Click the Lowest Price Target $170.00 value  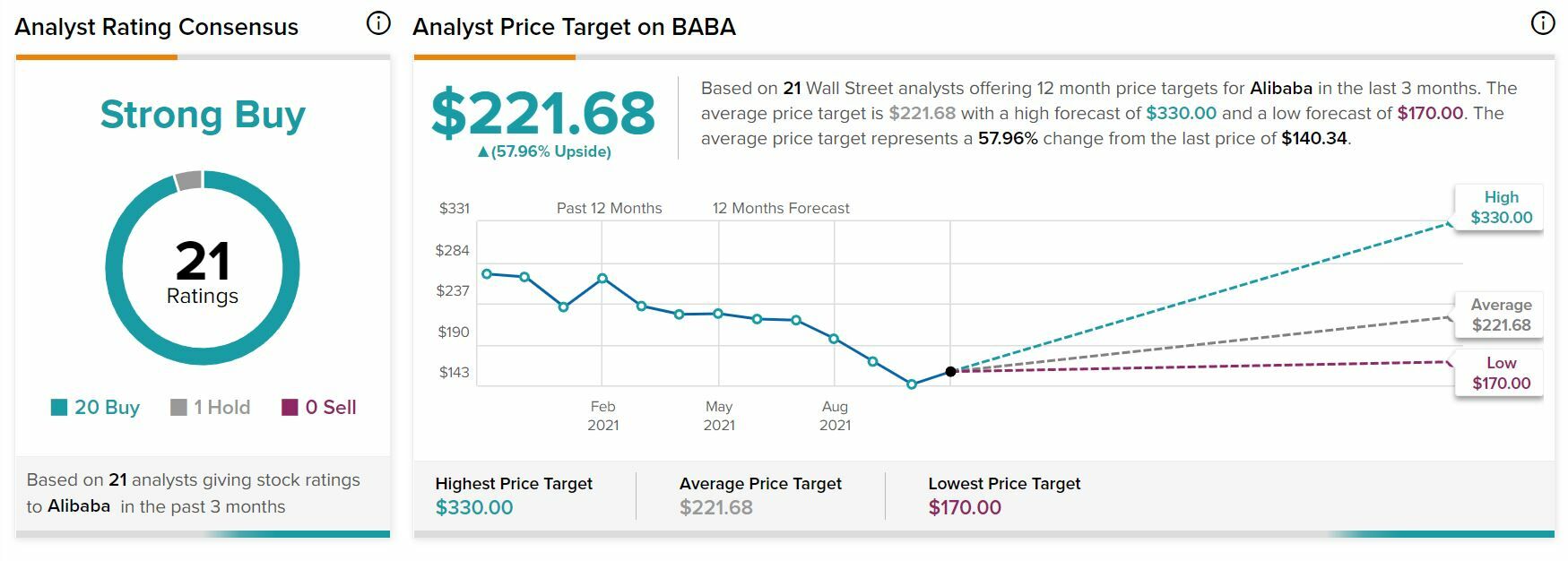[x=965, y=507]
